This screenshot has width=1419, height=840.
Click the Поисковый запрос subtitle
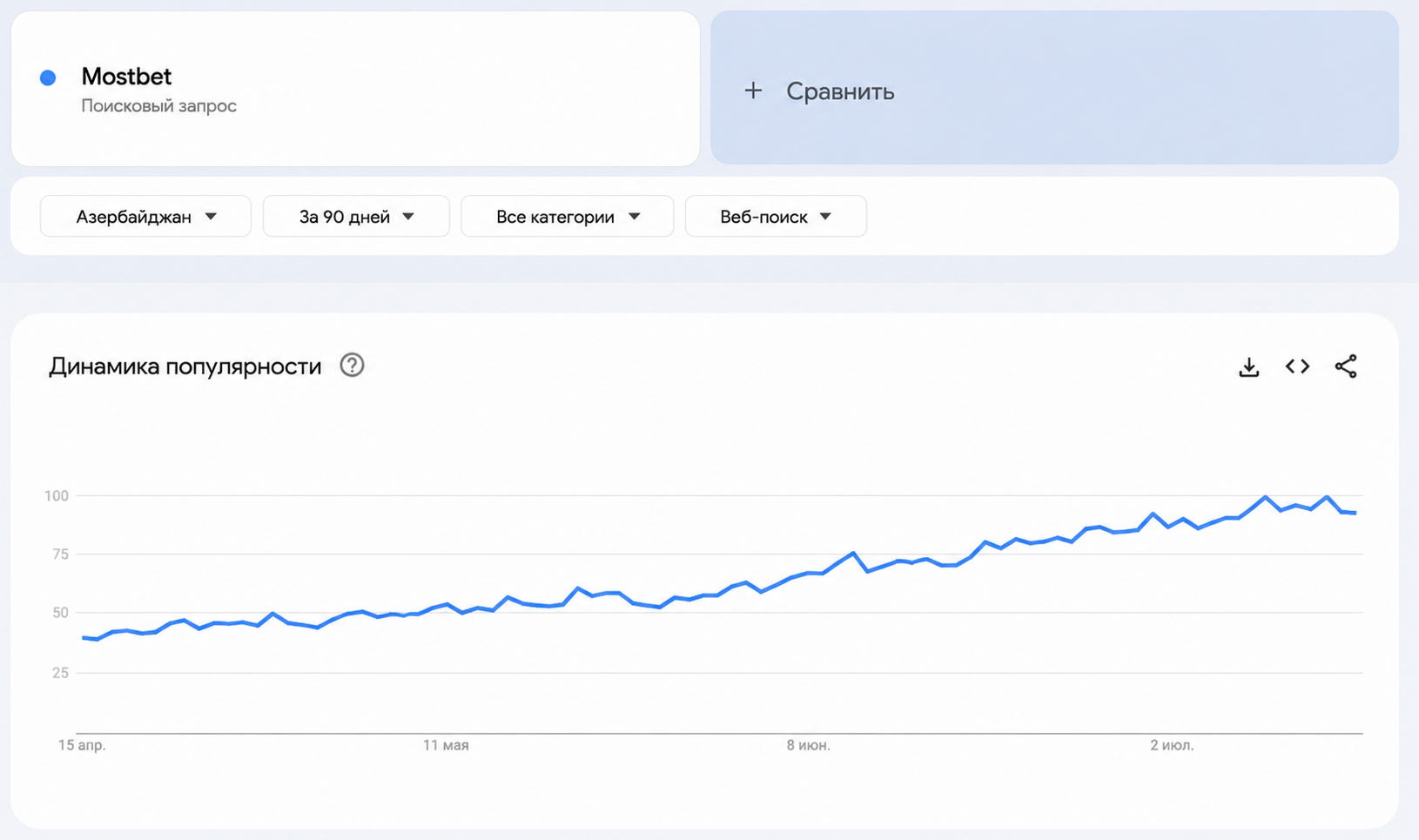pyautogui.click(x=158, y=105)
